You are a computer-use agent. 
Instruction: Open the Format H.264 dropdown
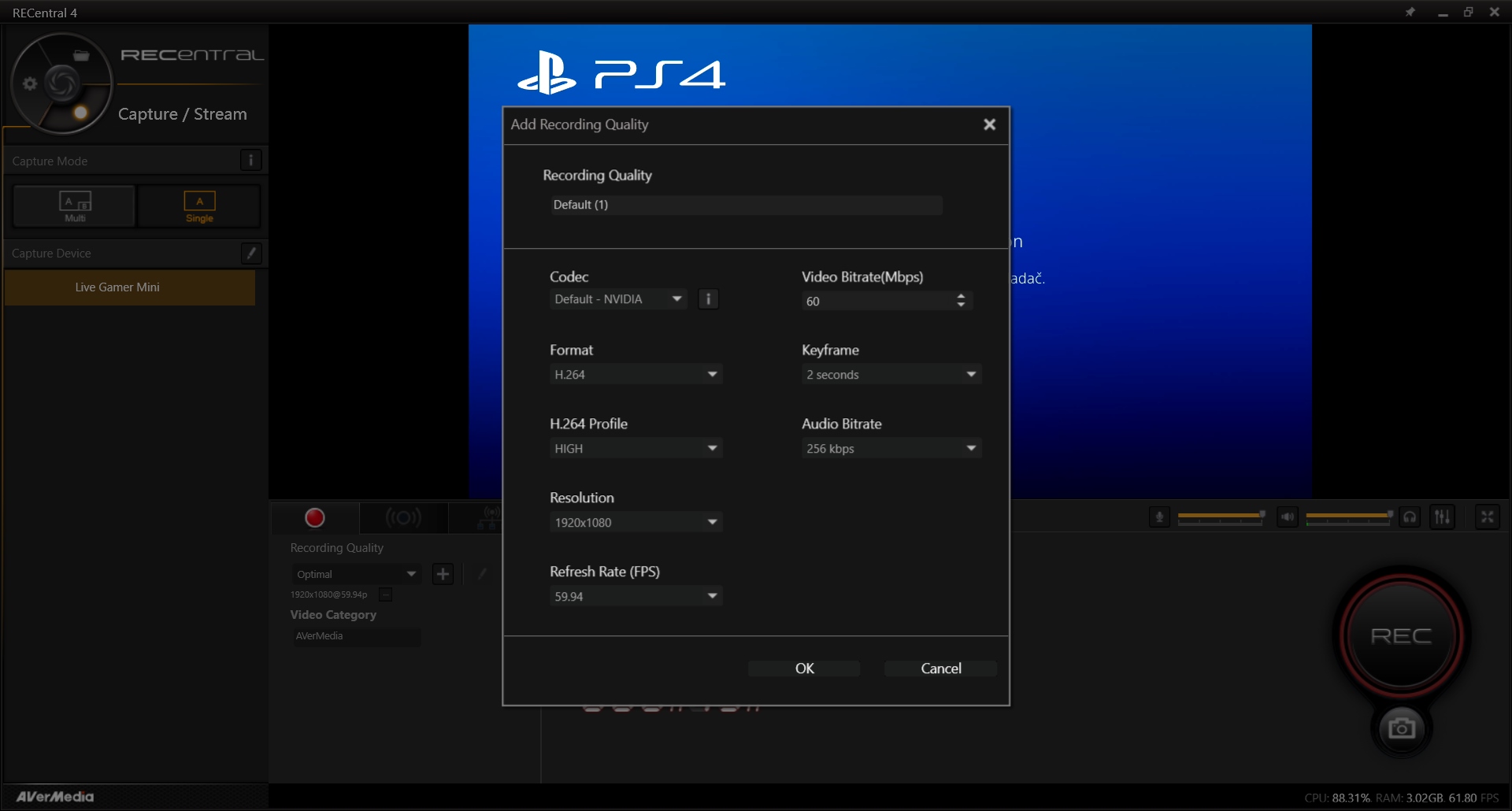coord(636,374)
